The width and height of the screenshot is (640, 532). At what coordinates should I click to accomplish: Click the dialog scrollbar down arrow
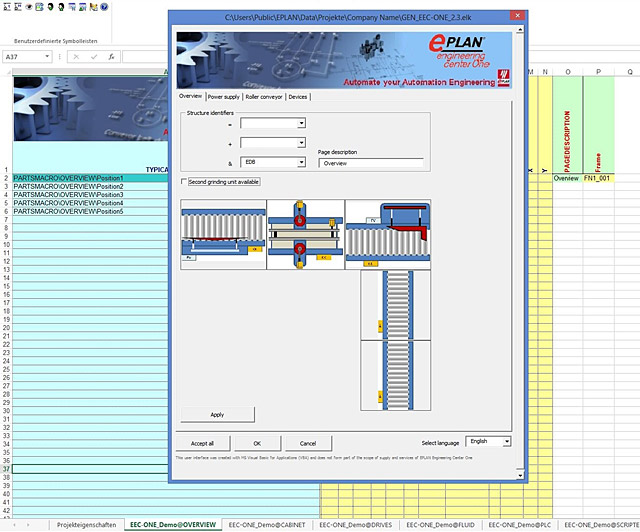[x=520, y=475]
